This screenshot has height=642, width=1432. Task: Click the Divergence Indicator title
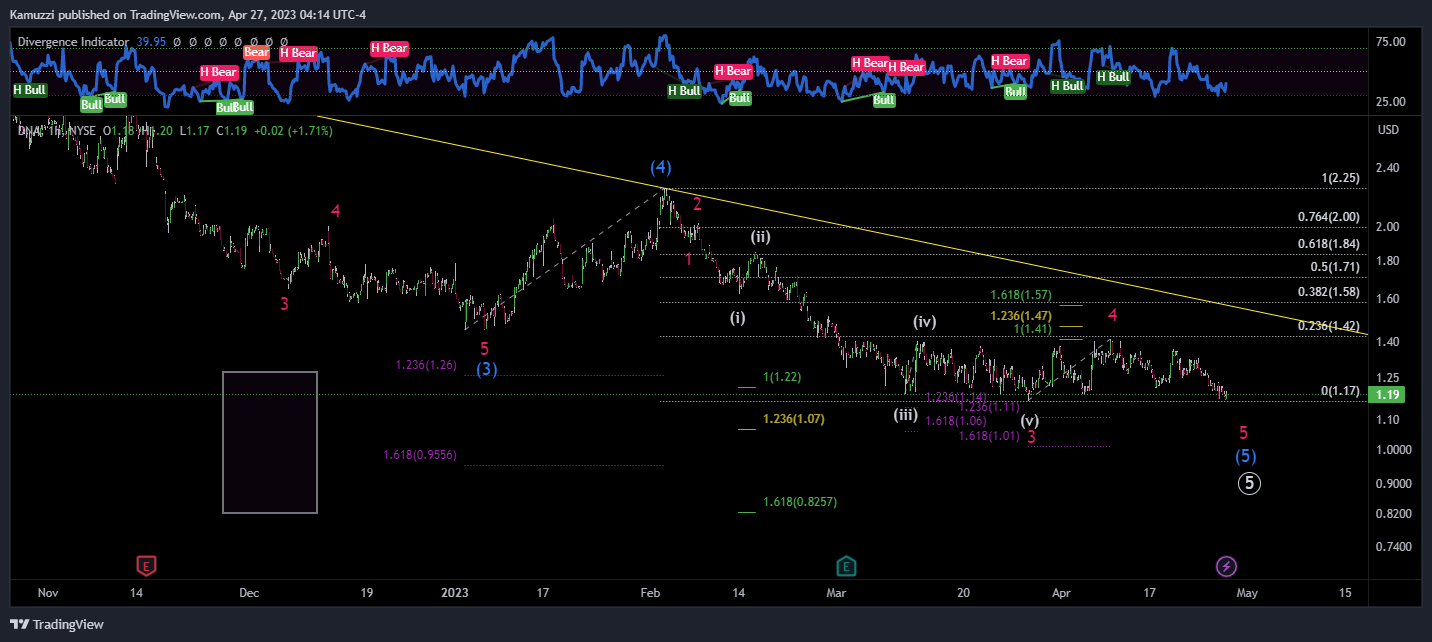click(x=74, y=42)
